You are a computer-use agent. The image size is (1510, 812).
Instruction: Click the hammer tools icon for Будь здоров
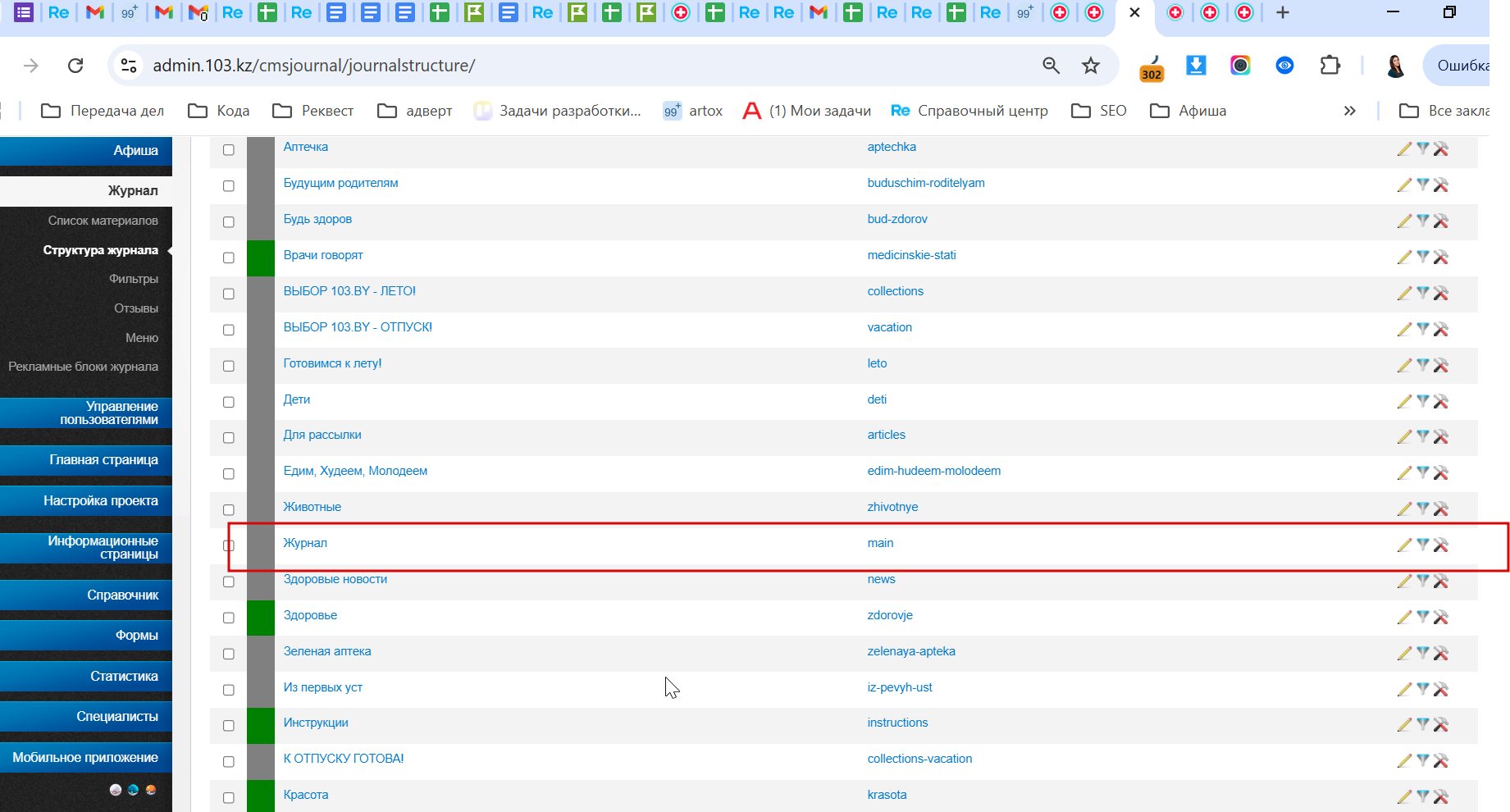tap(1441, 221)
